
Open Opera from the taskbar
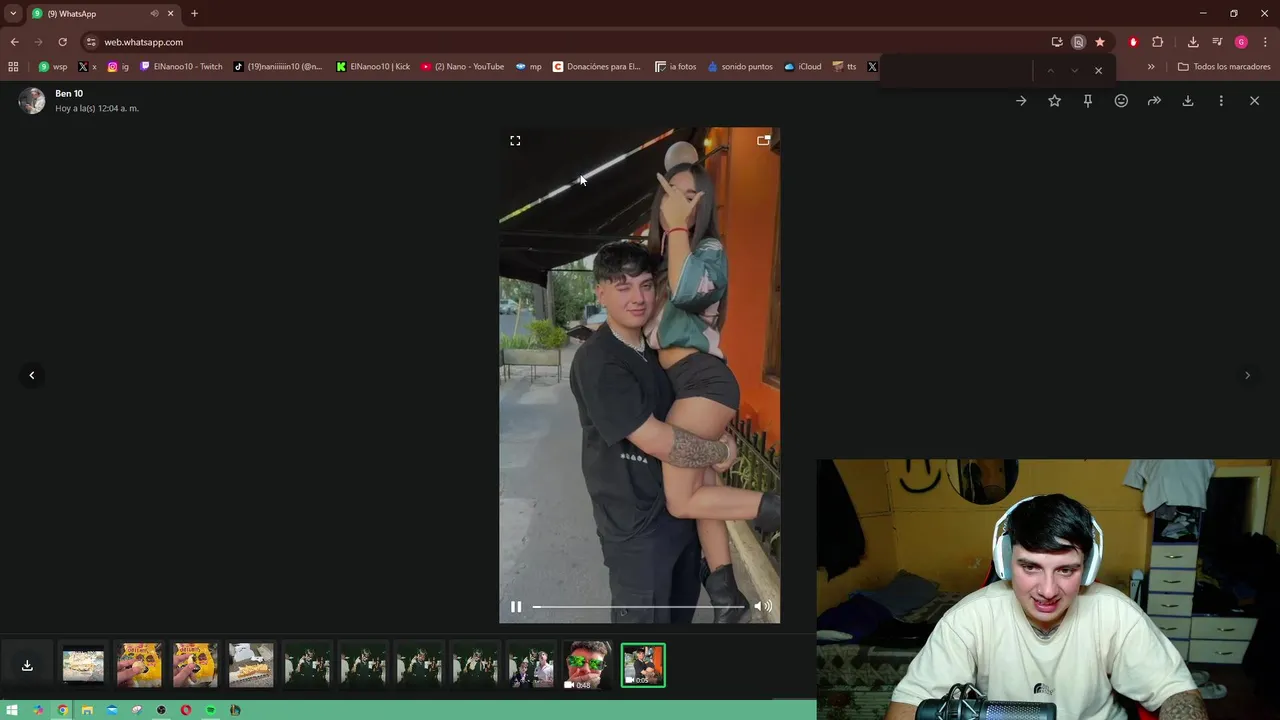pos(186,710)
